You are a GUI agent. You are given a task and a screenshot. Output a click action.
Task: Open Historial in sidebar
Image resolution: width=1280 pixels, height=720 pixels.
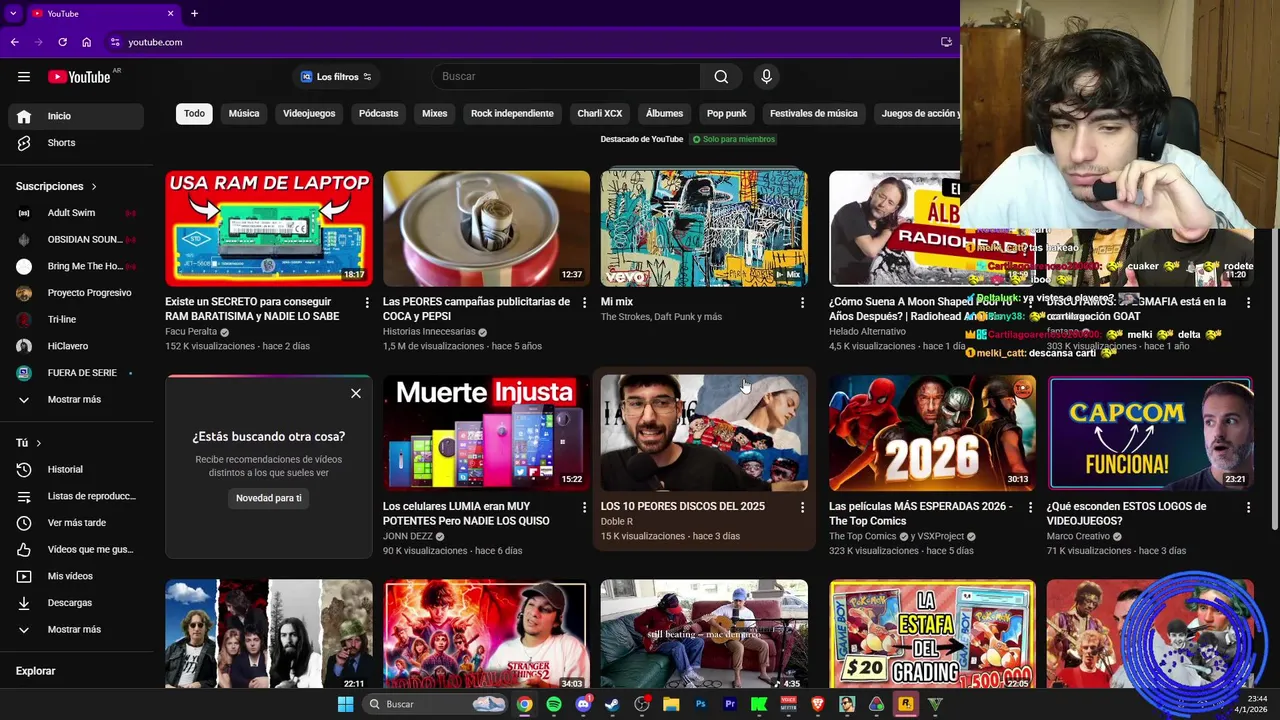tap(76, 470)
